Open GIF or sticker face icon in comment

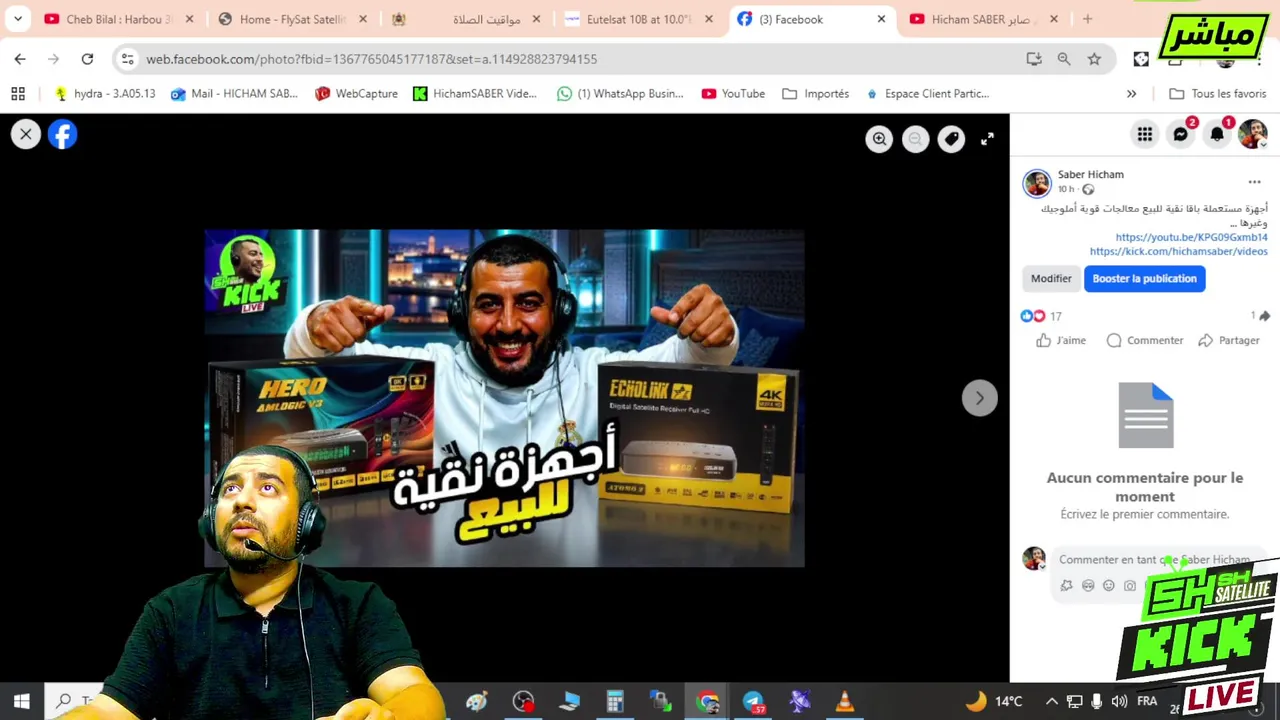[x=1087, y=586]
